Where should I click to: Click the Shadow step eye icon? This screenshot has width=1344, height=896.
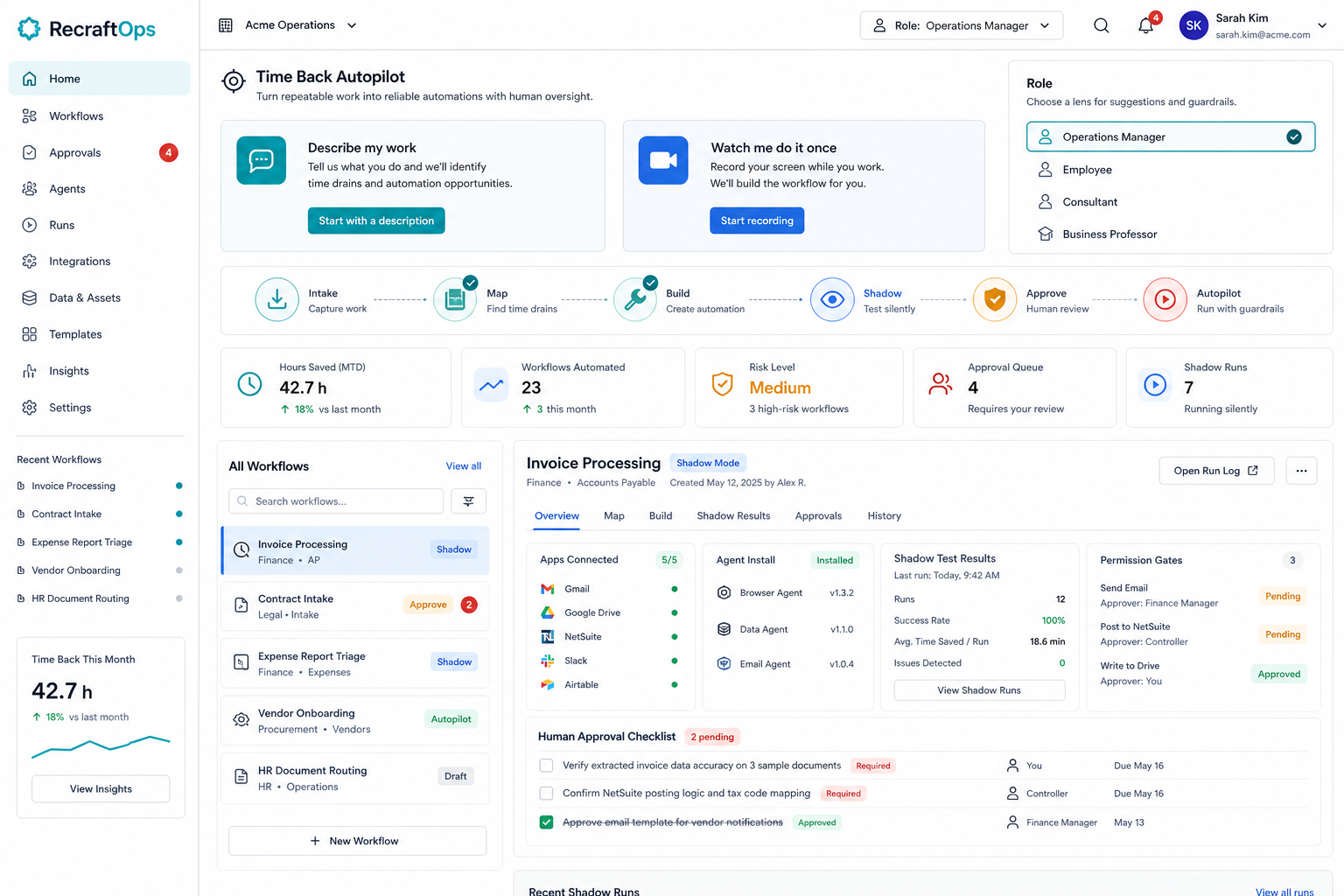click(832, 299)
